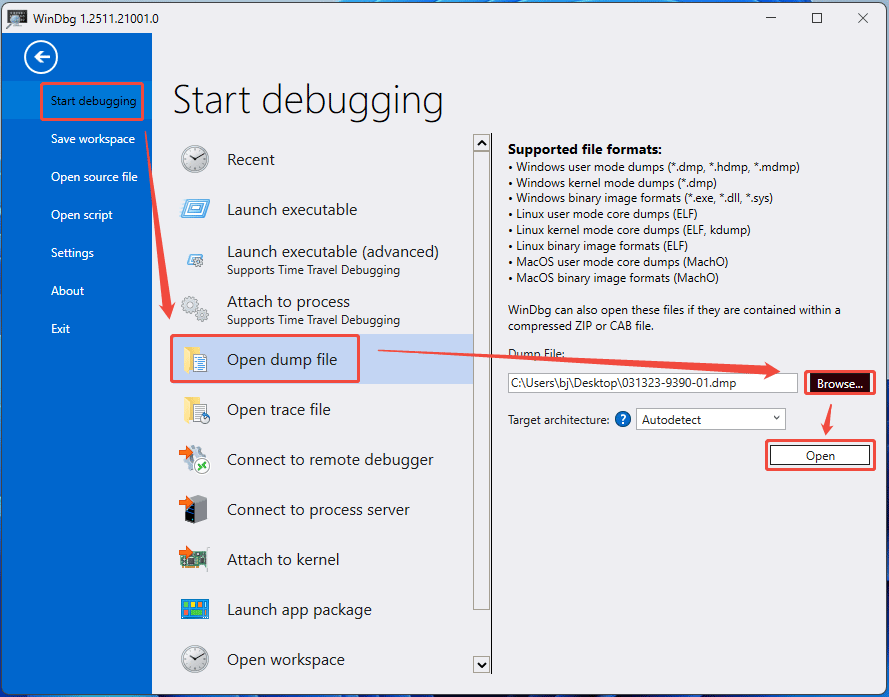Image resolution: width=889 pixels, height=697 pixels.
Task: Open the Recent items view
Action: tap(250, 159)
